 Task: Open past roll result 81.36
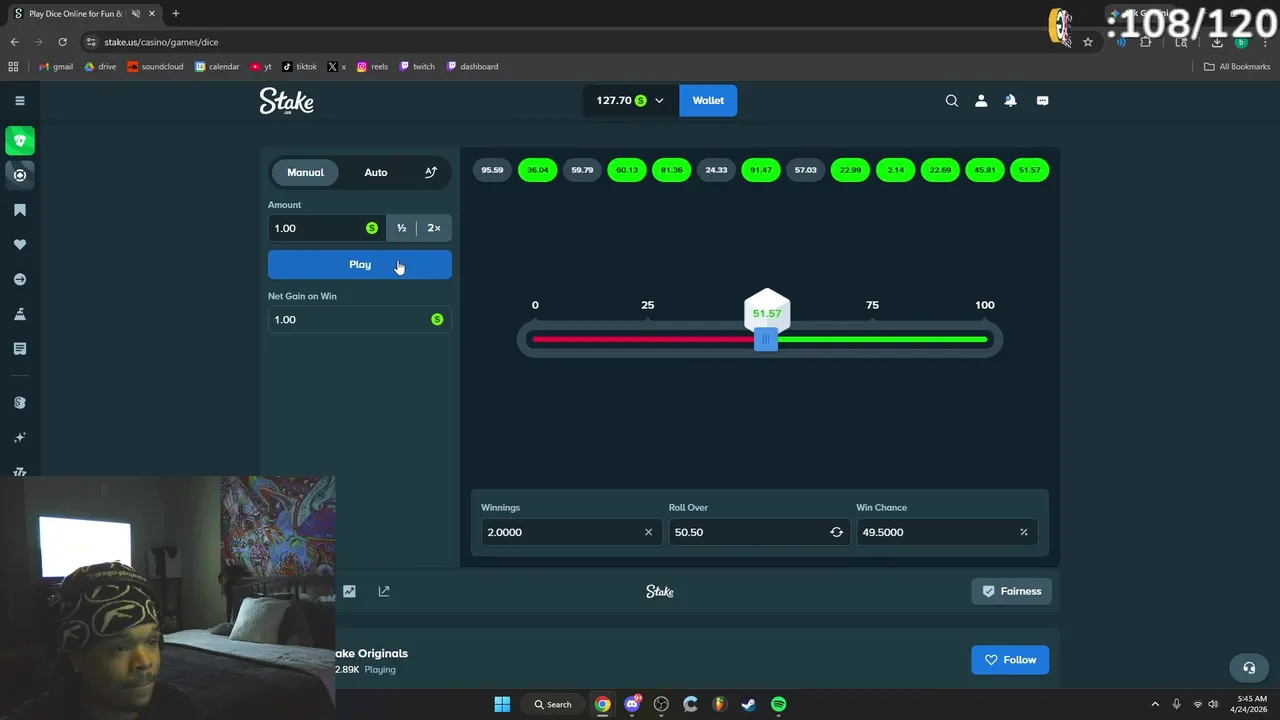coord(671,170)
